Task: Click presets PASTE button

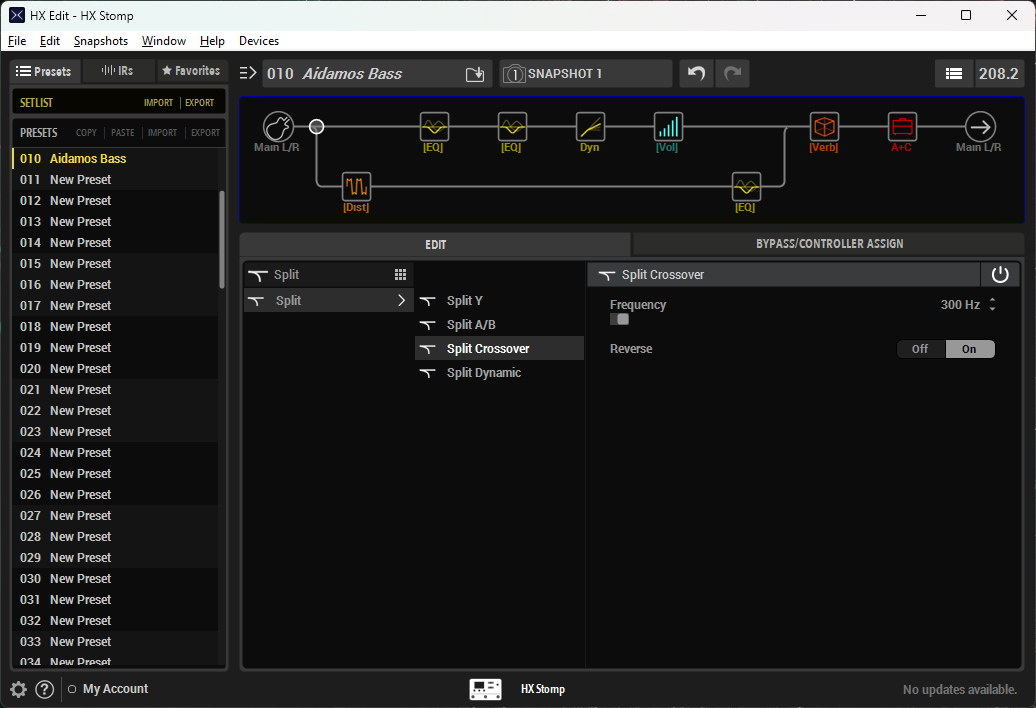Action: click(122, 133)
